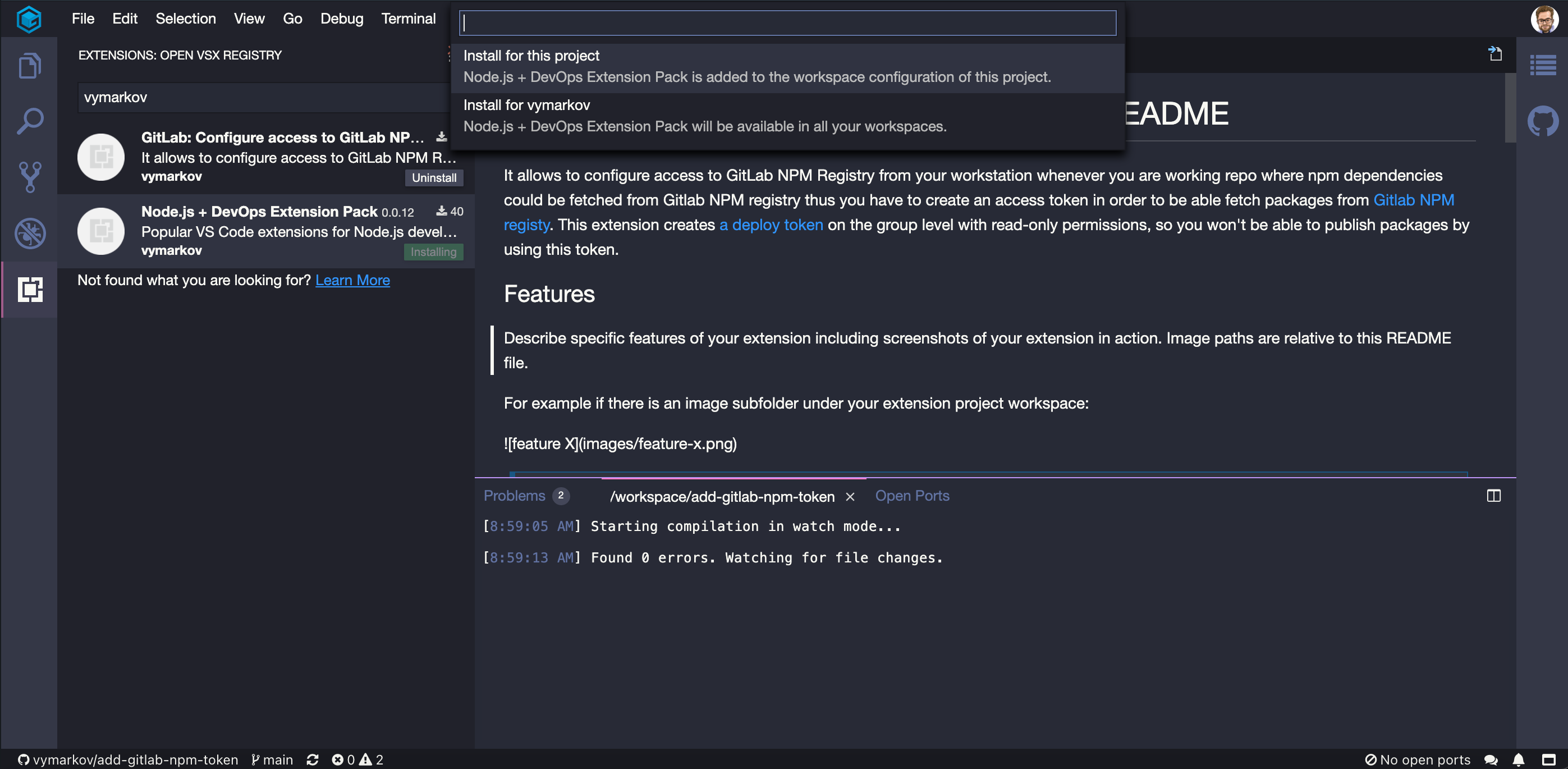Open the Explorer file panel
The height and width of the screenshot is (769, 1568).
[x=29, y=65]
